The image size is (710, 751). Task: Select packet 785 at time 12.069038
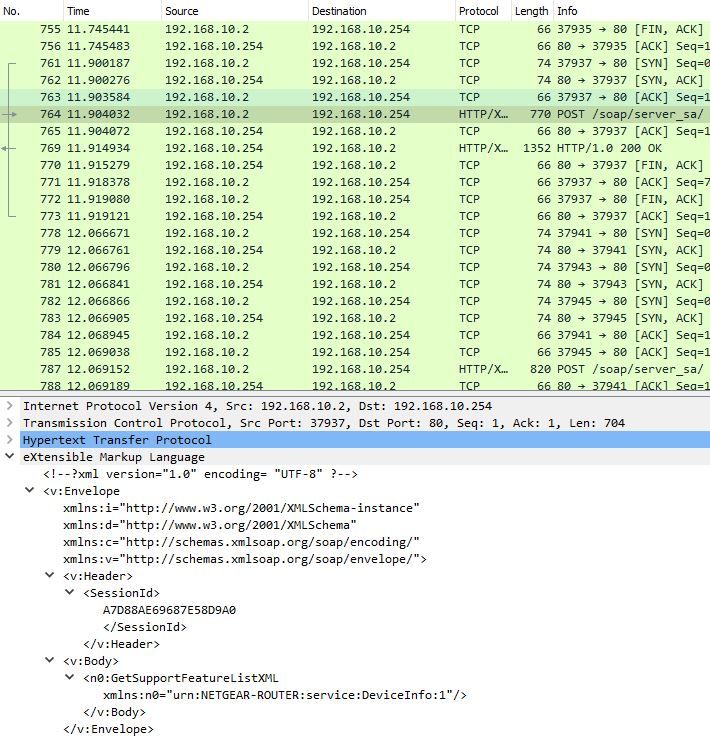click(355, 352)
